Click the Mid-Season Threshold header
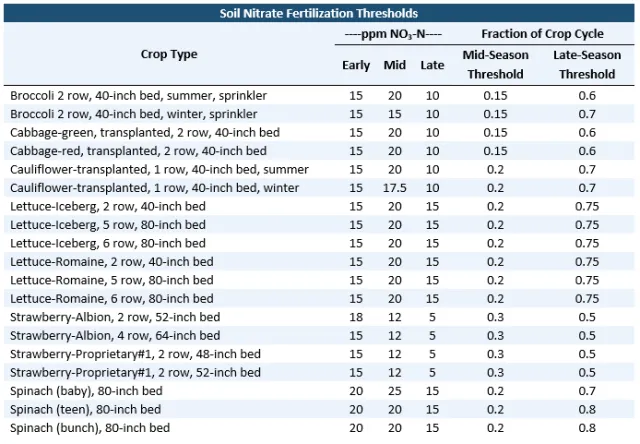This screenshot has height=444, width=640. click(x=494, y=64)
